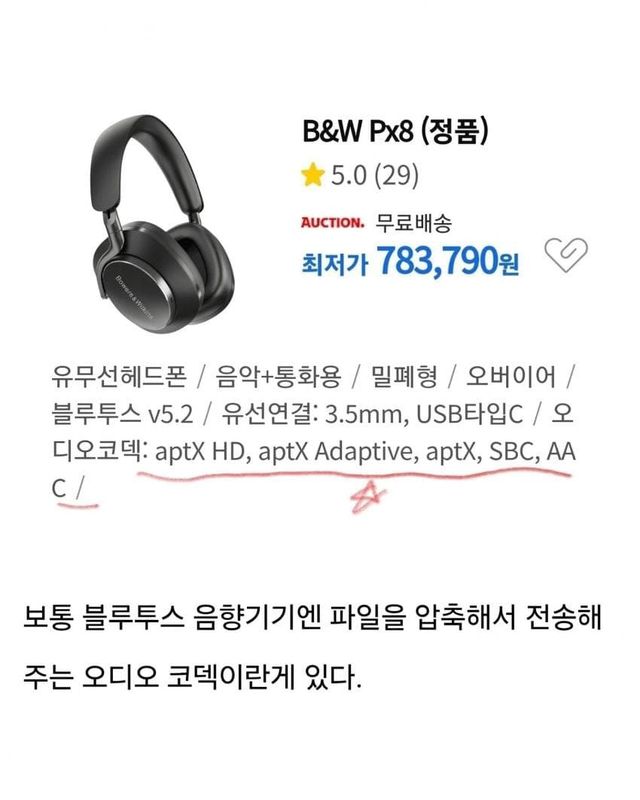Viewport: 640px width, 800px height.
Task: Click the 최저가 783,790원 price
Action: click(410, 261)
